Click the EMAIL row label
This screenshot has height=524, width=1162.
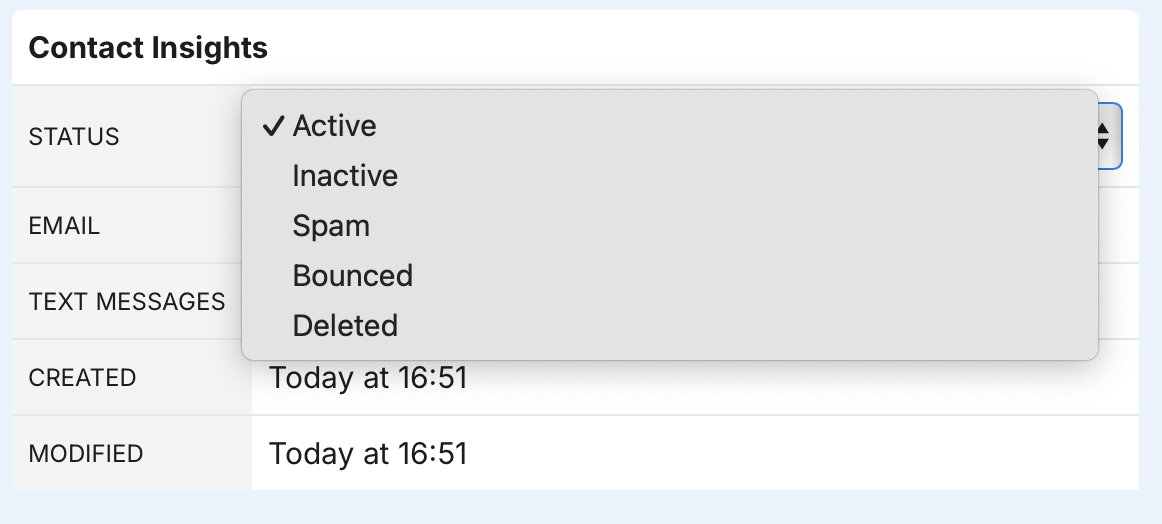[x=64, y=226]
